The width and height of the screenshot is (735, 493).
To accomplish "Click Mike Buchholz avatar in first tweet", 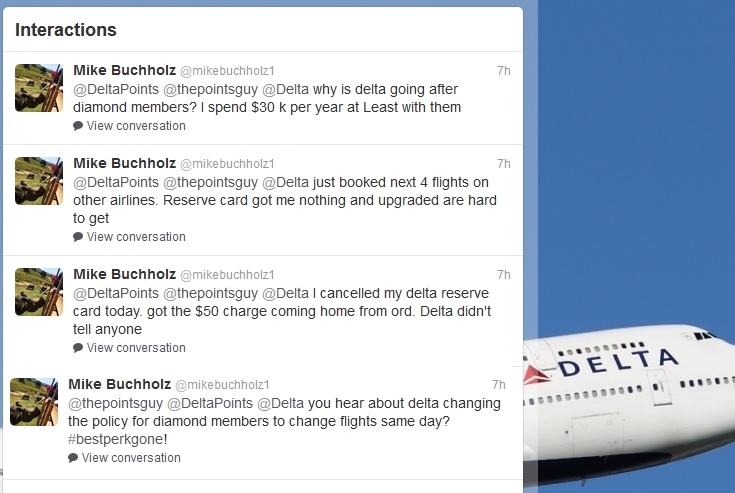I will [39, 88].
